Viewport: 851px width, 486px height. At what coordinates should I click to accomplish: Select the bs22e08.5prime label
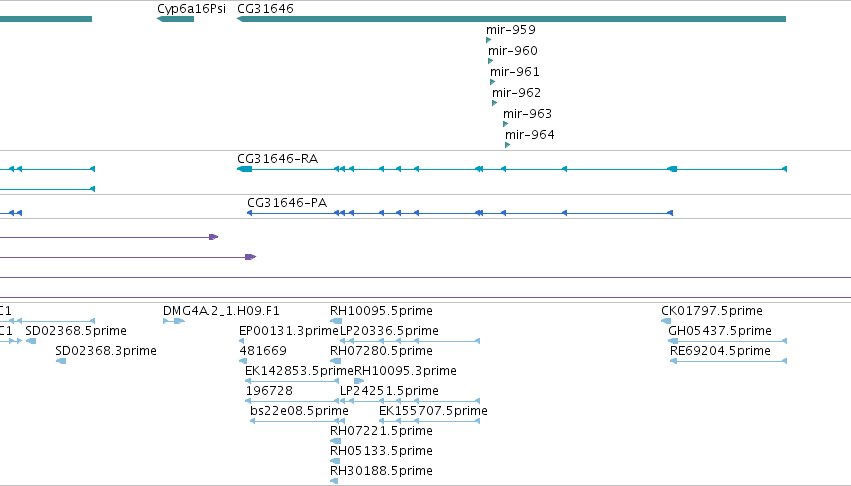pos(299,411)
